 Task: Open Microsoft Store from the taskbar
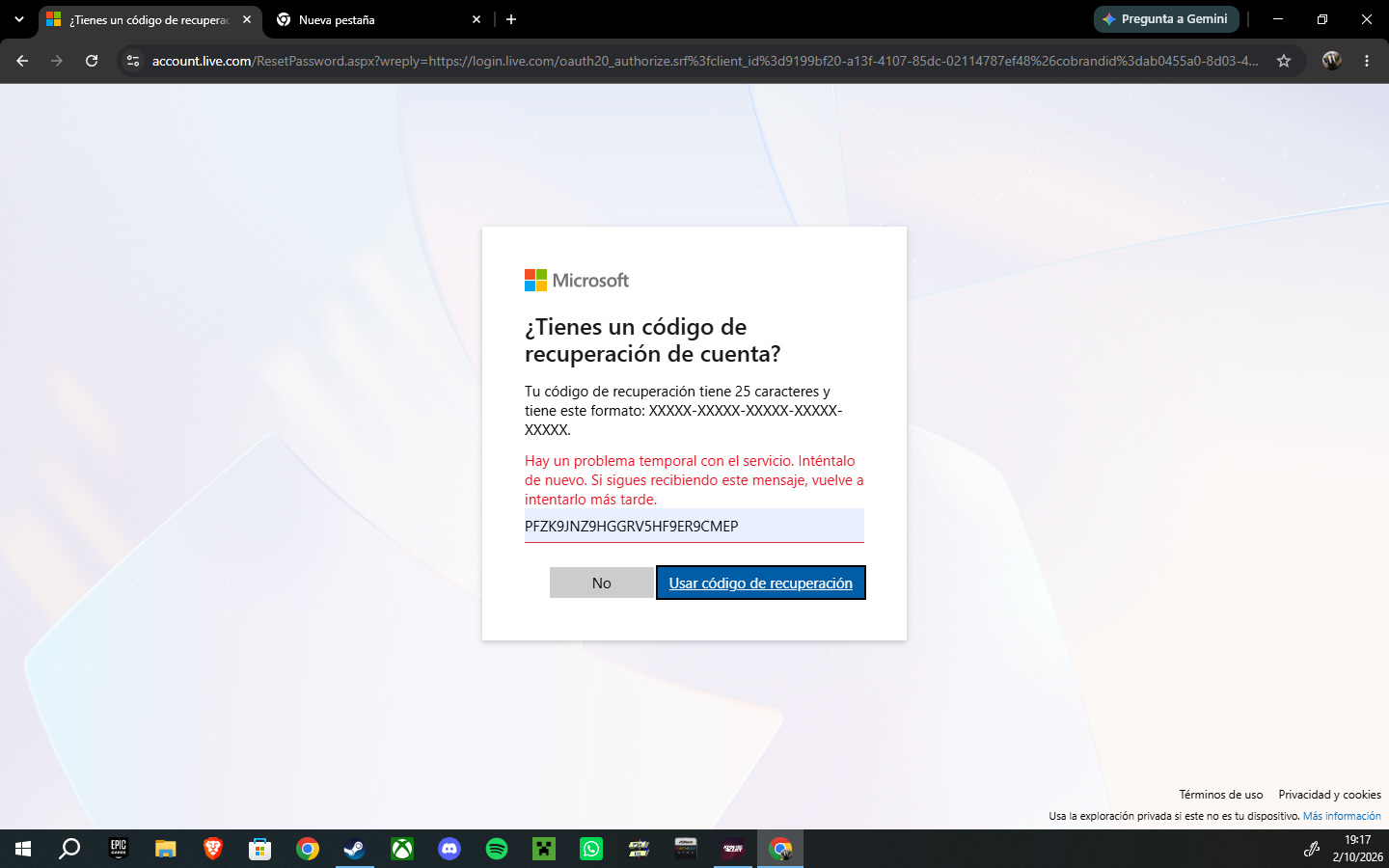pyautogui.click(x=260, y=849)
